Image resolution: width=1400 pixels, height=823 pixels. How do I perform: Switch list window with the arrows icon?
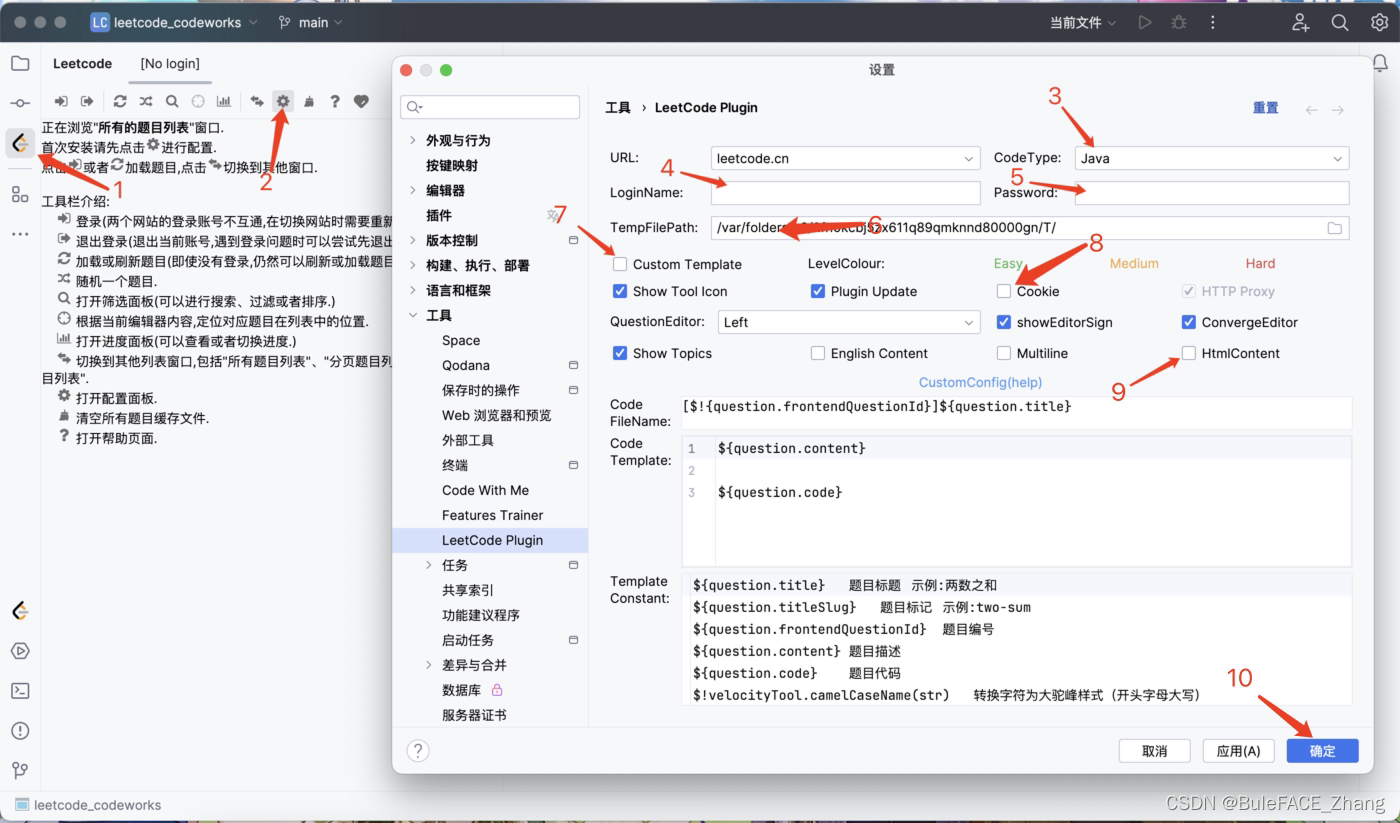click(257, 101)
